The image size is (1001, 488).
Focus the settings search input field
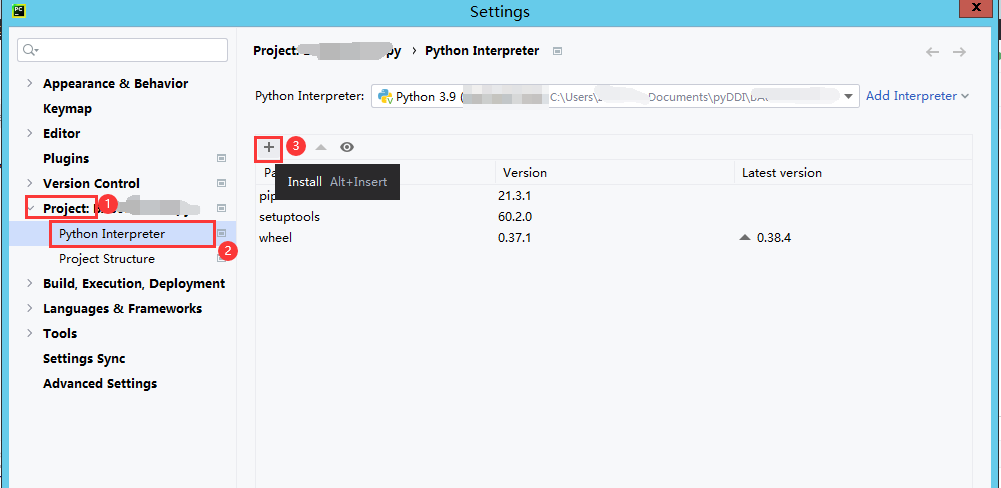(x=123, y=50)
